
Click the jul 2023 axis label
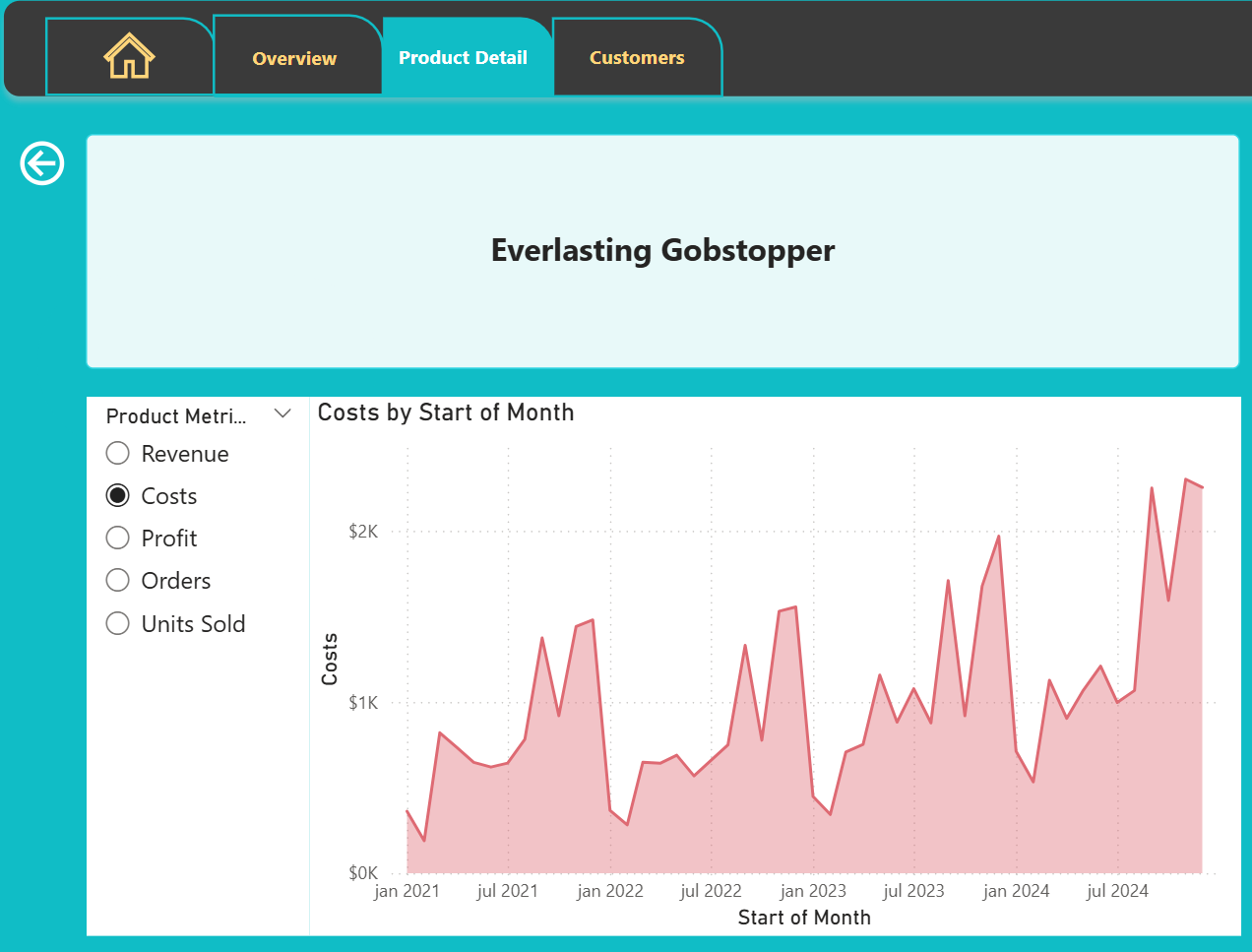(x=913, y=891)
